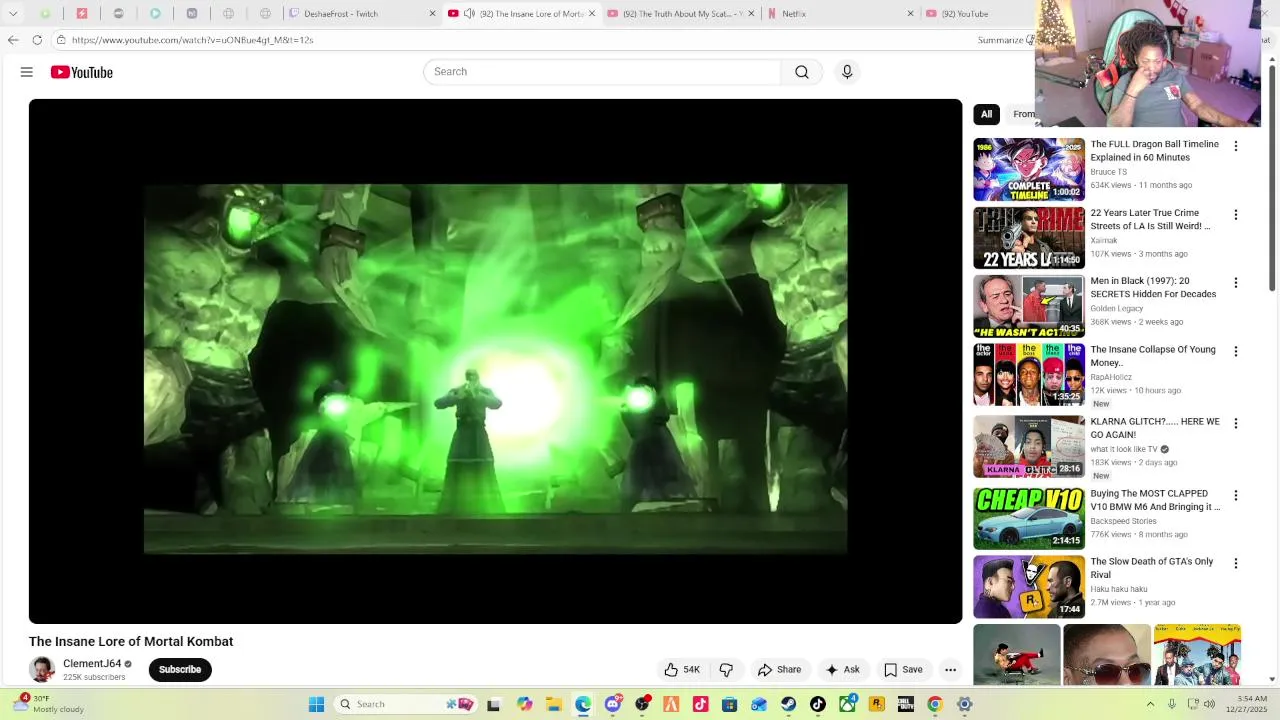Open options for Slow Death of GTA video

[1235, 564]
